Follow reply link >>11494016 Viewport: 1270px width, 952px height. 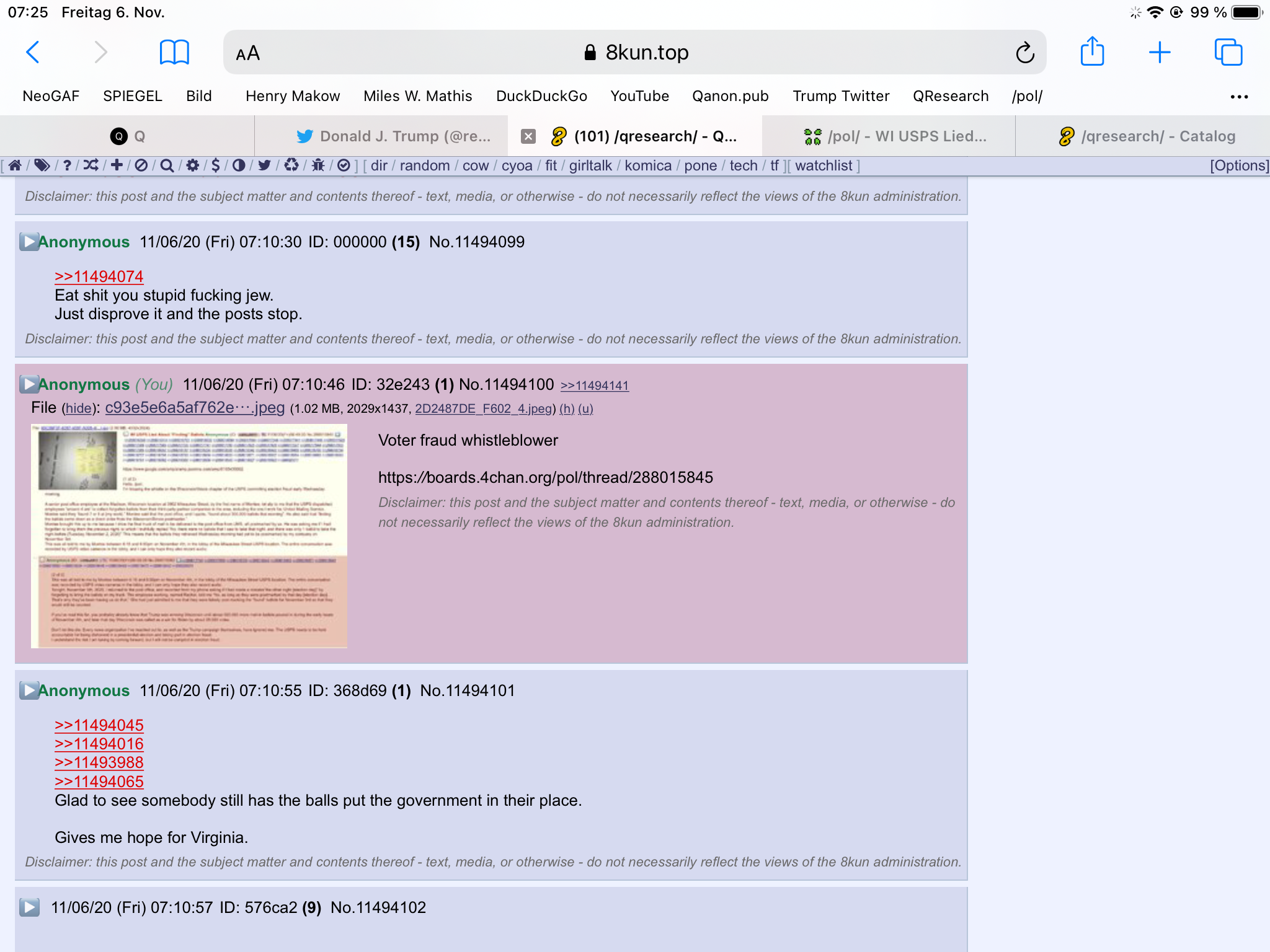[x=99, y=744]
